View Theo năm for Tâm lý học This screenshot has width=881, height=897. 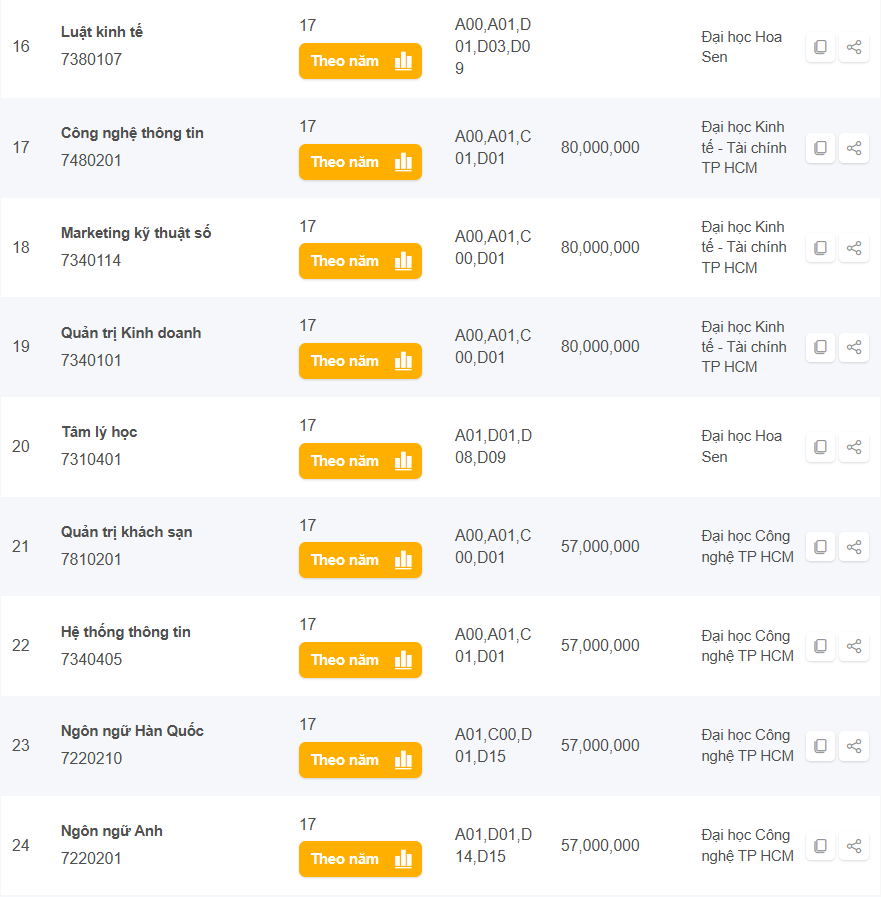click(x=360, y=461)
